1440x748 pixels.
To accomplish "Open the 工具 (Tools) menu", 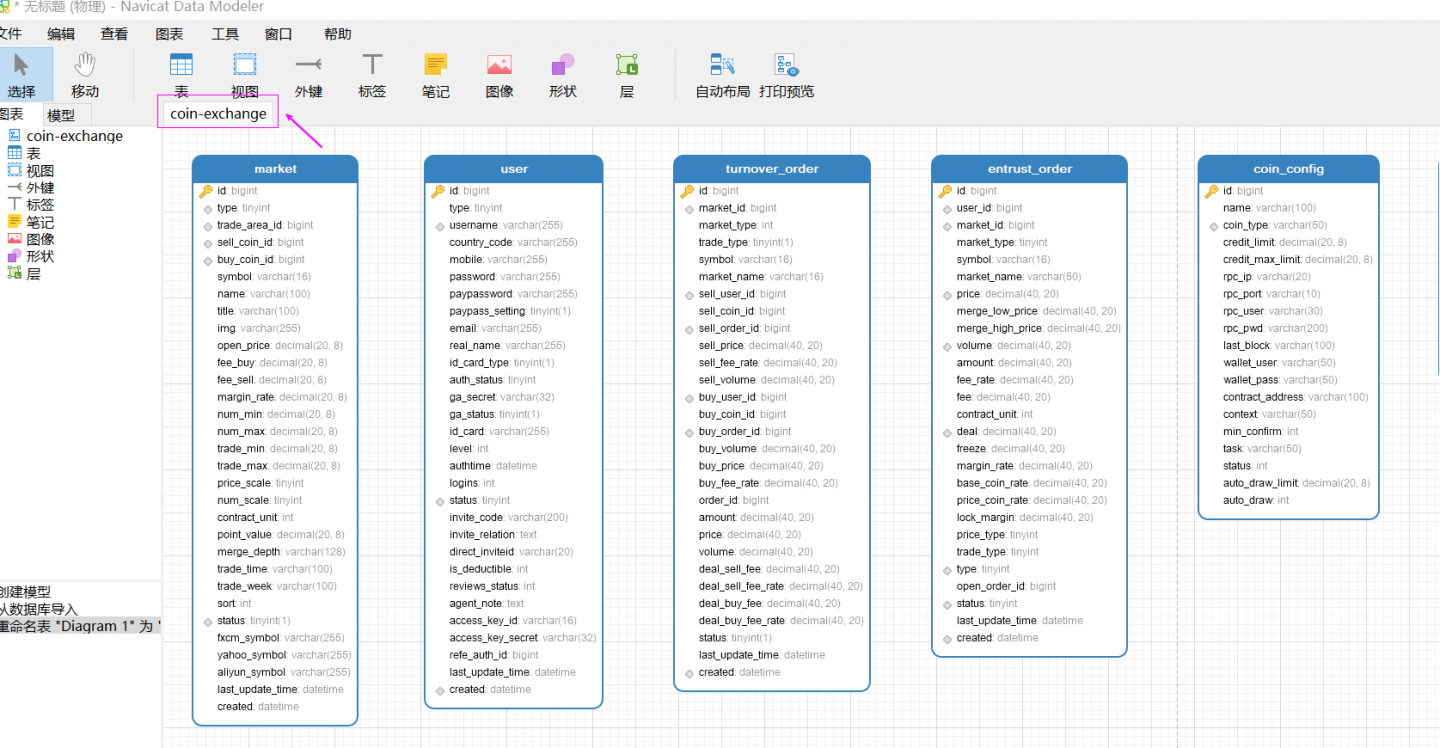I will point(225,34).
